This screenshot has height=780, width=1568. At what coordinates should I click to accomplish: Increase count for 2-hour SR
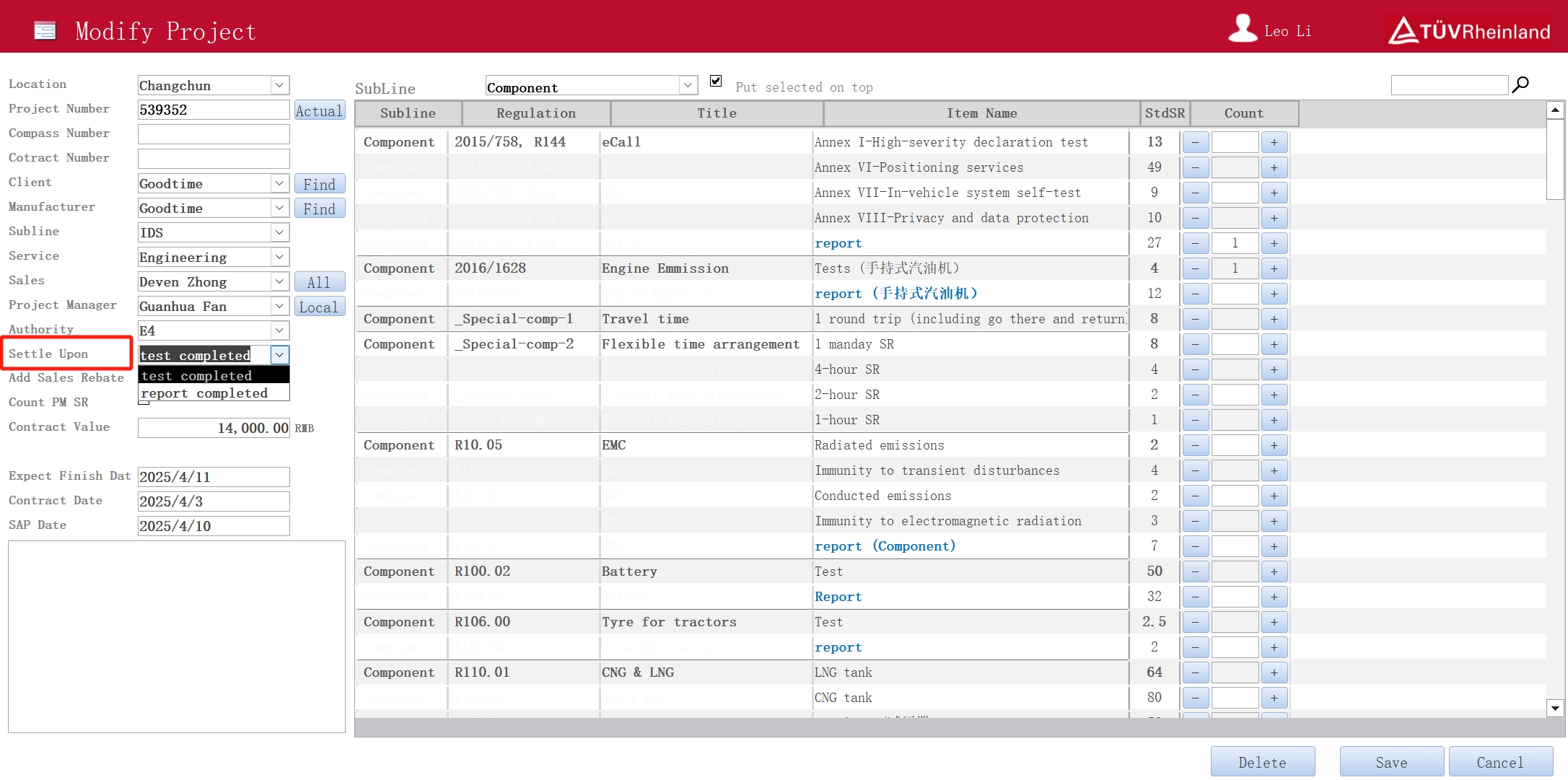click(1274, 395)
